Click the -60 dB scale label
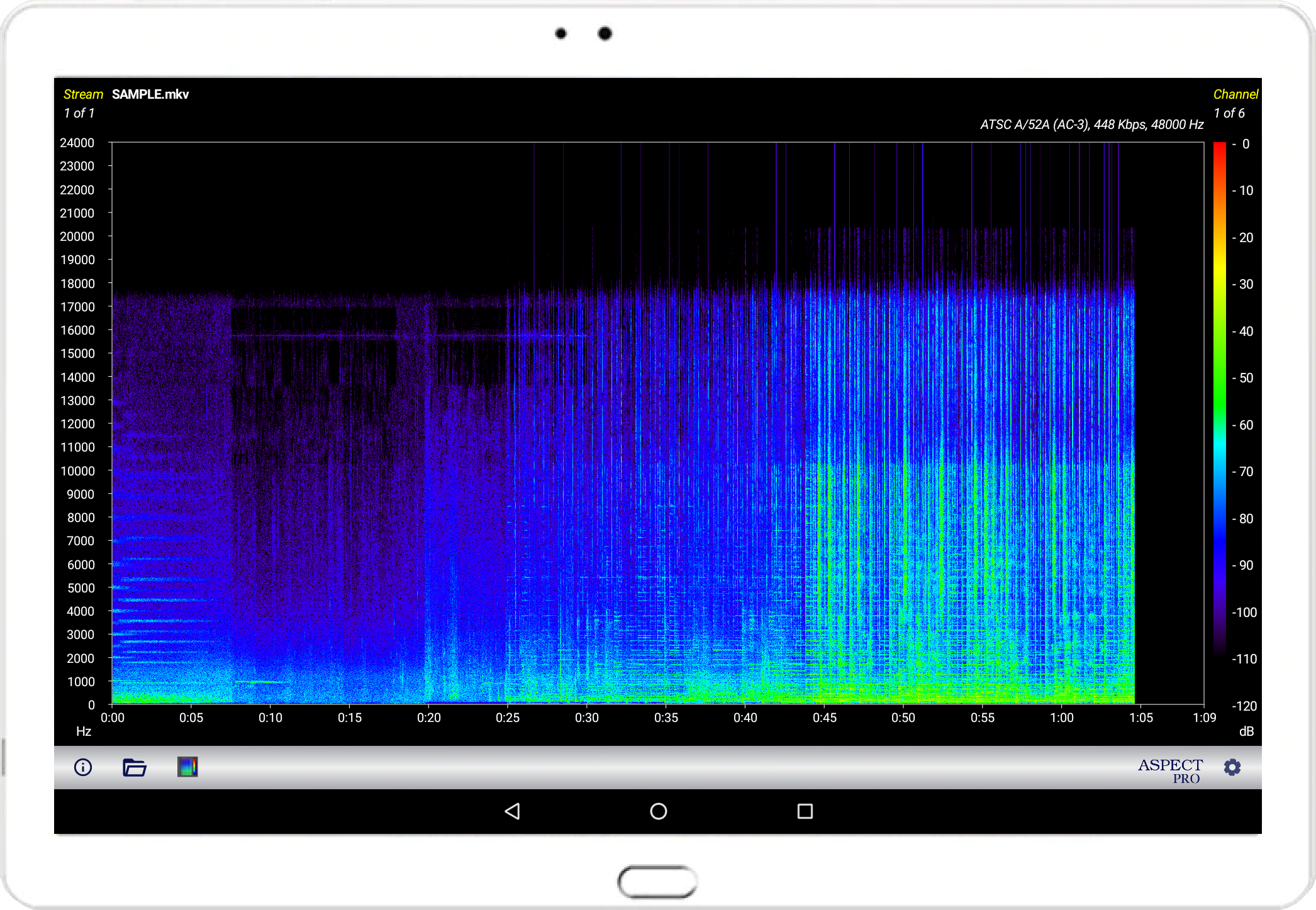The height and width of the screenshot is (910, 1316). [1243, 425]
